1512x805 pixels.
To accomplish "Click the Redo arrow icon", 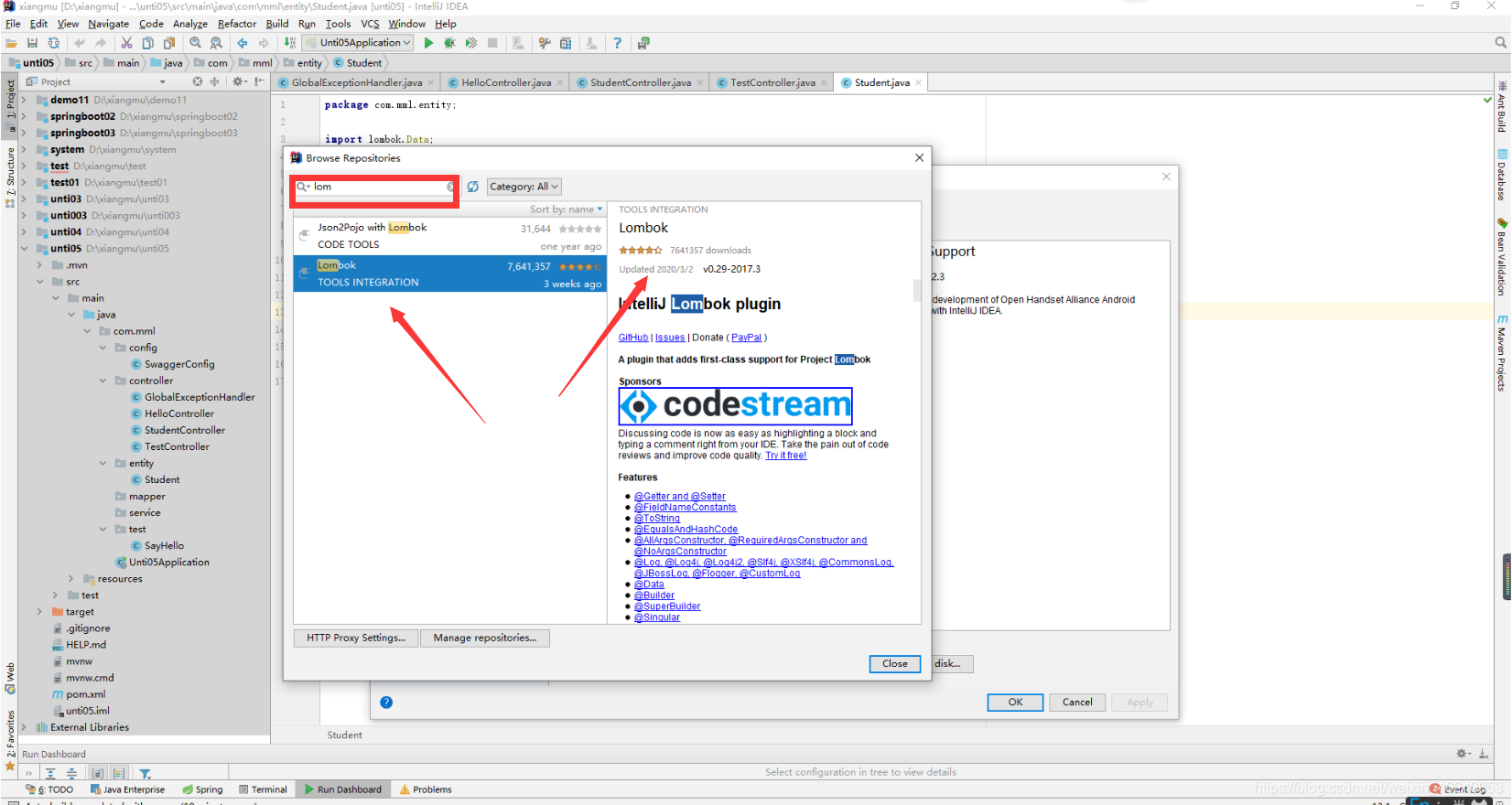I will tap(101, 43).
